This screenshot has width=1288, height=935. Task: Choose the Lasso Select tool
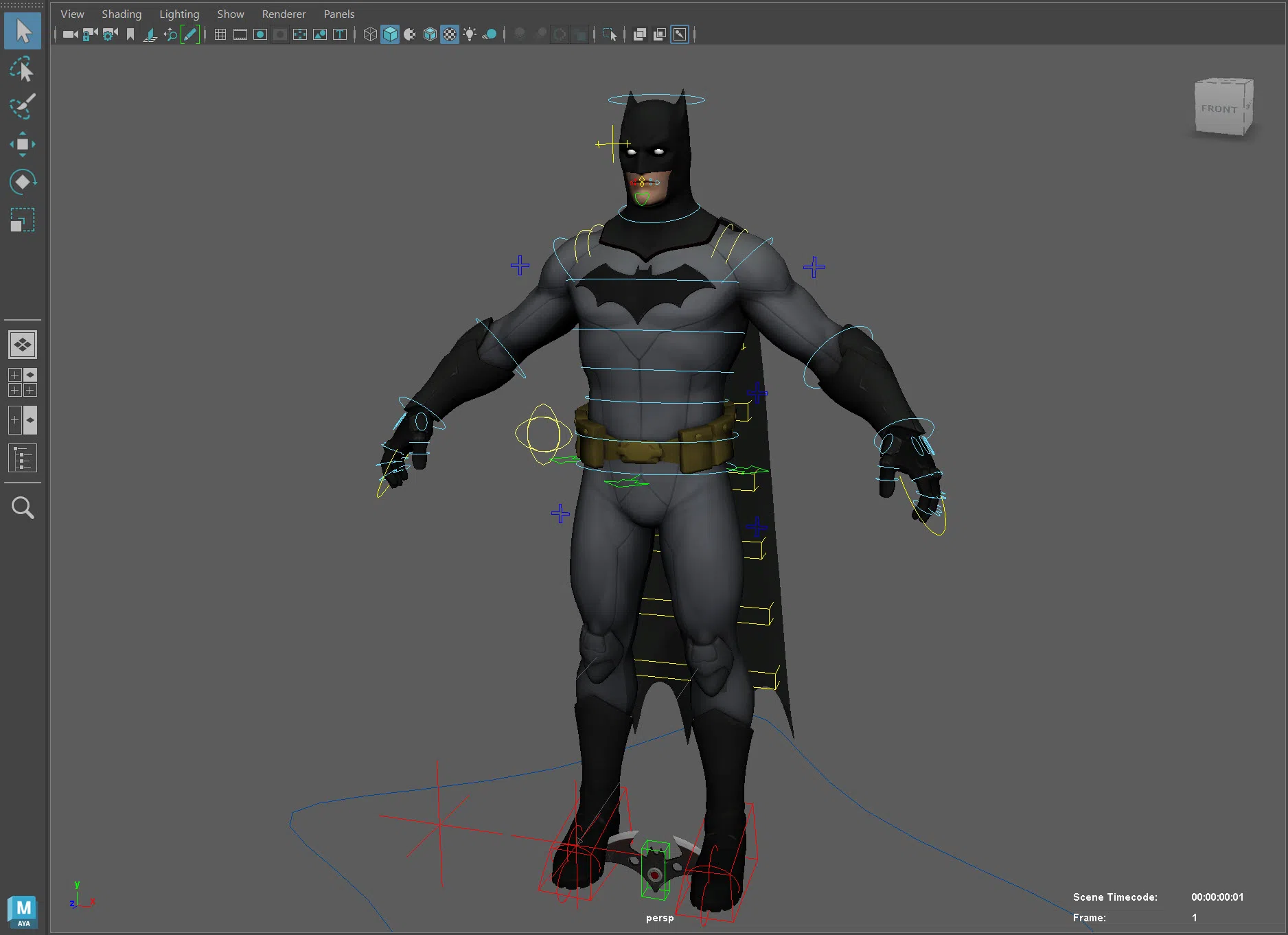coord(23,69)
